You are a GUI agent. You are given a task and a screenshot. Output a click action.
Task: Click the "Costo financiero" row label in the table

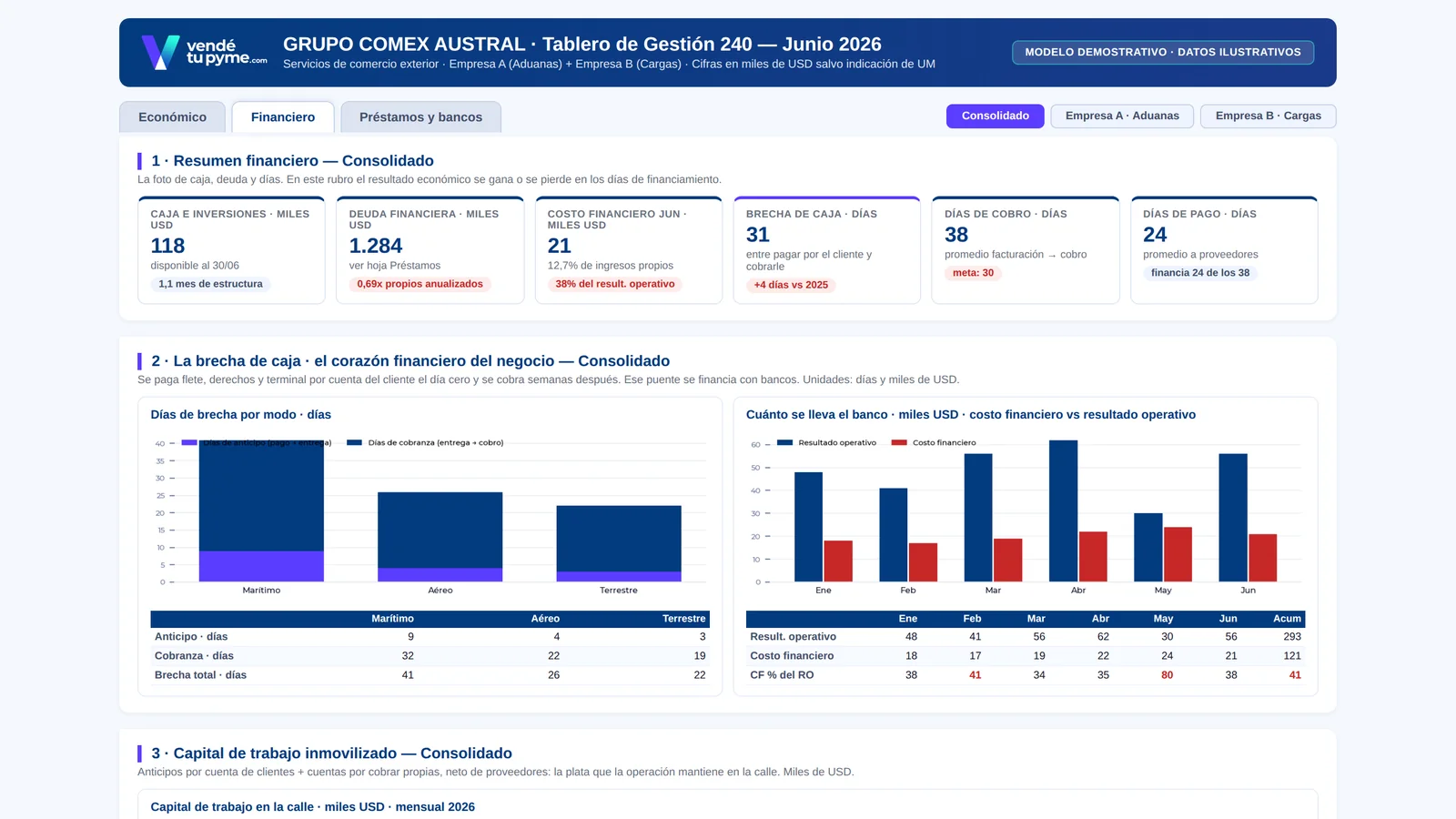[x=792, y=656]
